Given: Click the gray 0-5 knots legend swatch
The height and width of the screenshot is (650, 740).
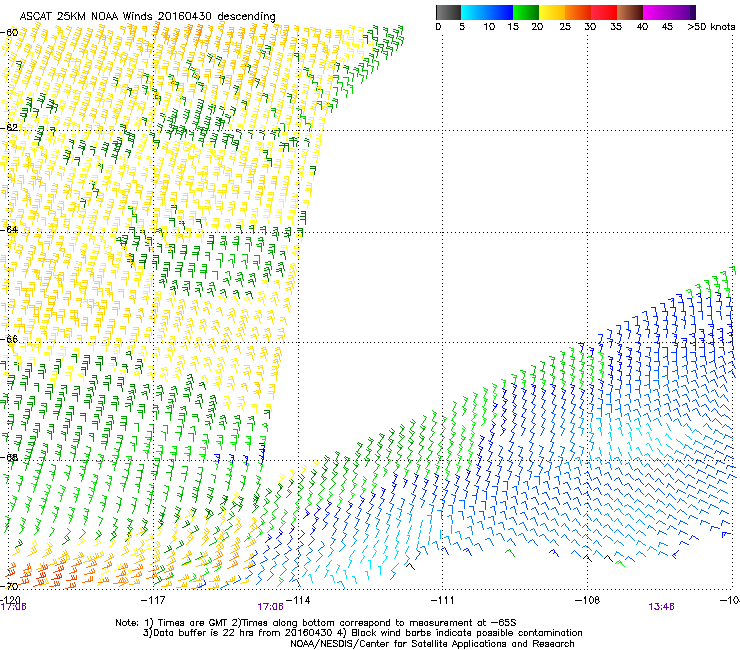Looking at the screenshot, I should [448, 12].
